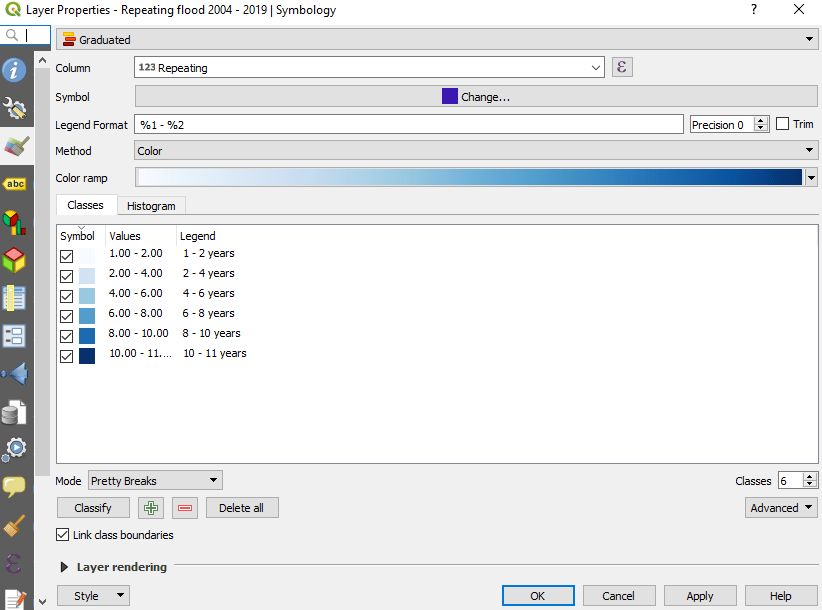Image resolution: width=822 pixels, height=610 pixels.
Task: Open the Mode 'Pretty Breaks' dropdown
Action: point(155,481)
